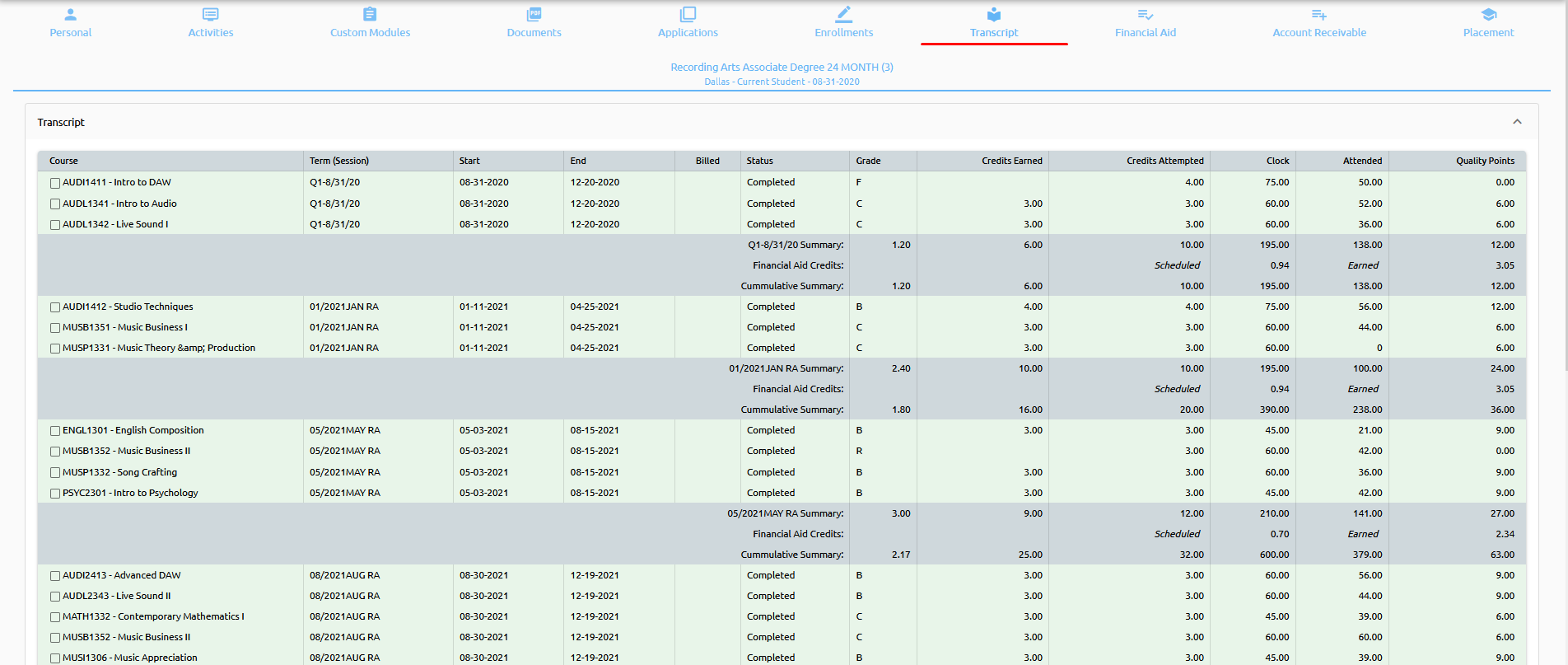Collapse the Transcript panel chevron
This screenshot has height=665, width=1568.
click(x=1517, y=122)
